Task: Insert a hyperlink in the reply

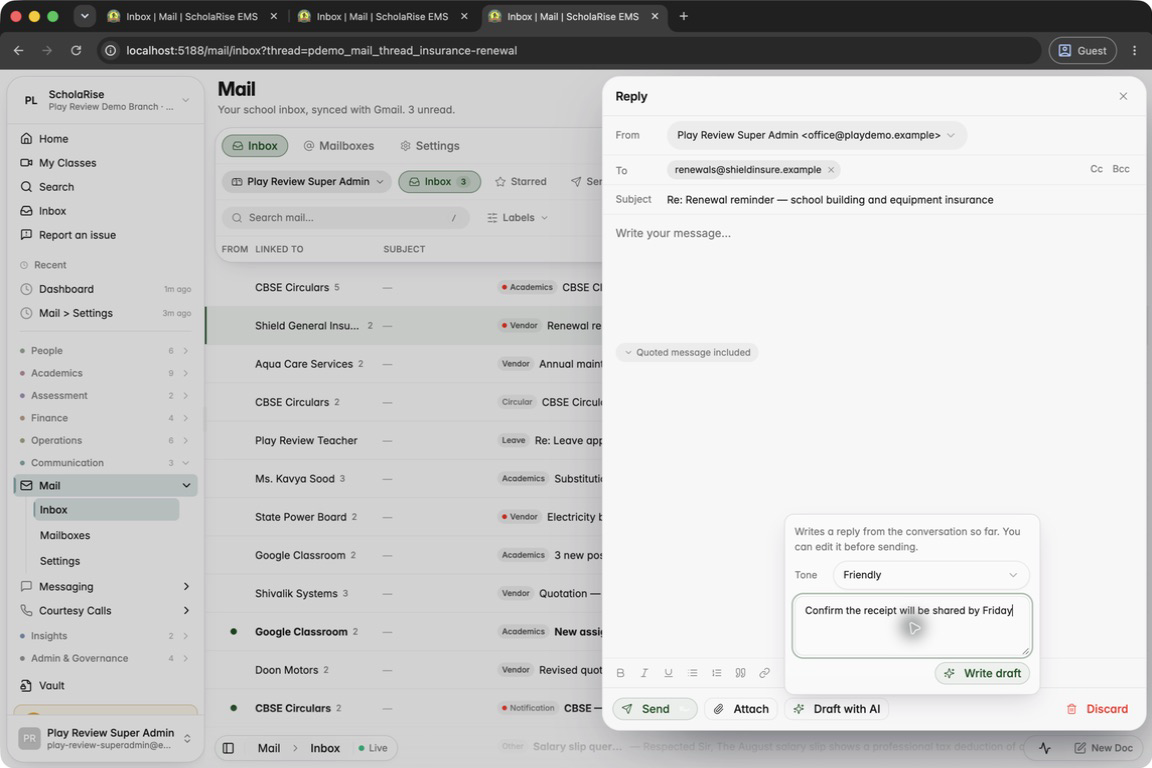Action: pyautogui.click(x=764, y=672)
